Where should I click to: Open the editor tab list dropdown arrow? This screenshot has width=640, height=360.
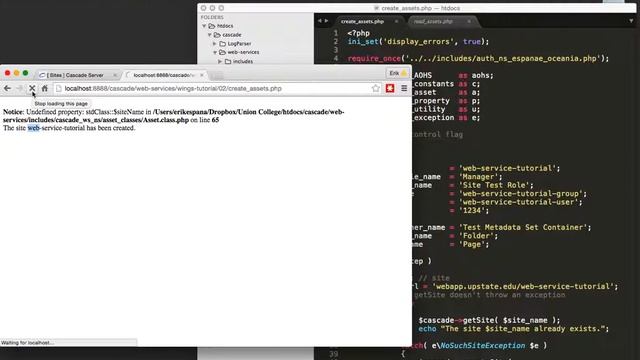(631, 21)
